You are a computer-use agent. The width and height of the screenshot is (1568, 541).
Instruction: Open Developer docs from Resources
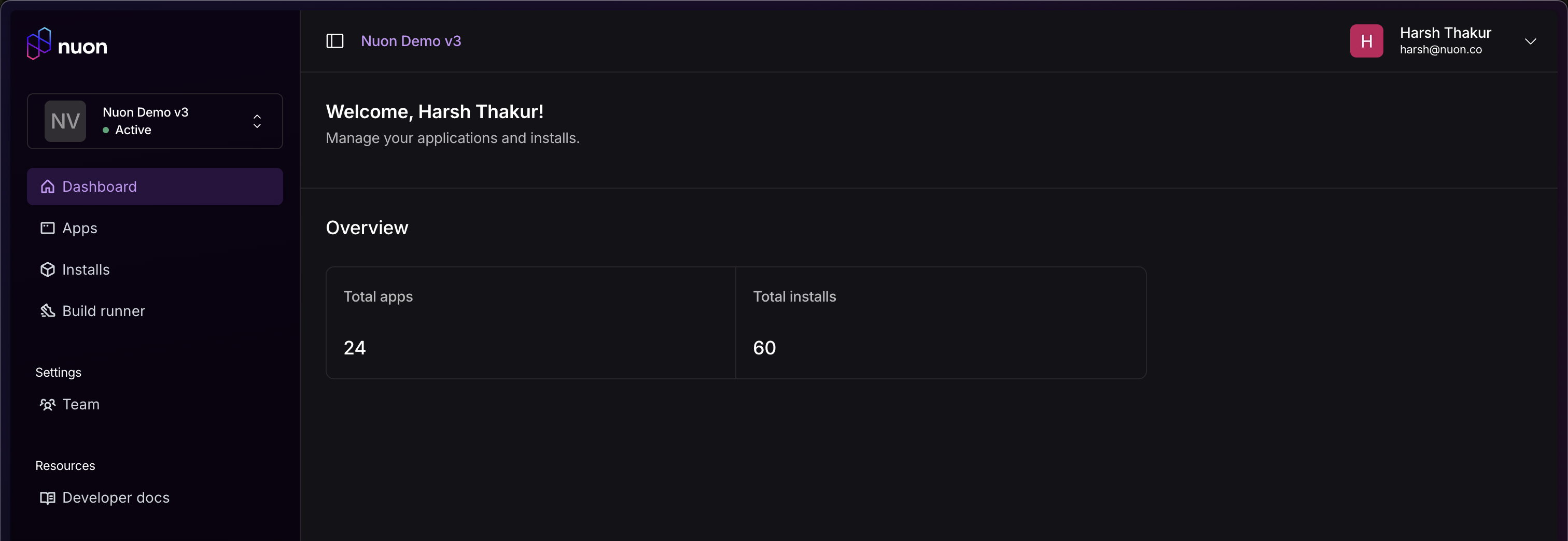point(116,497)
